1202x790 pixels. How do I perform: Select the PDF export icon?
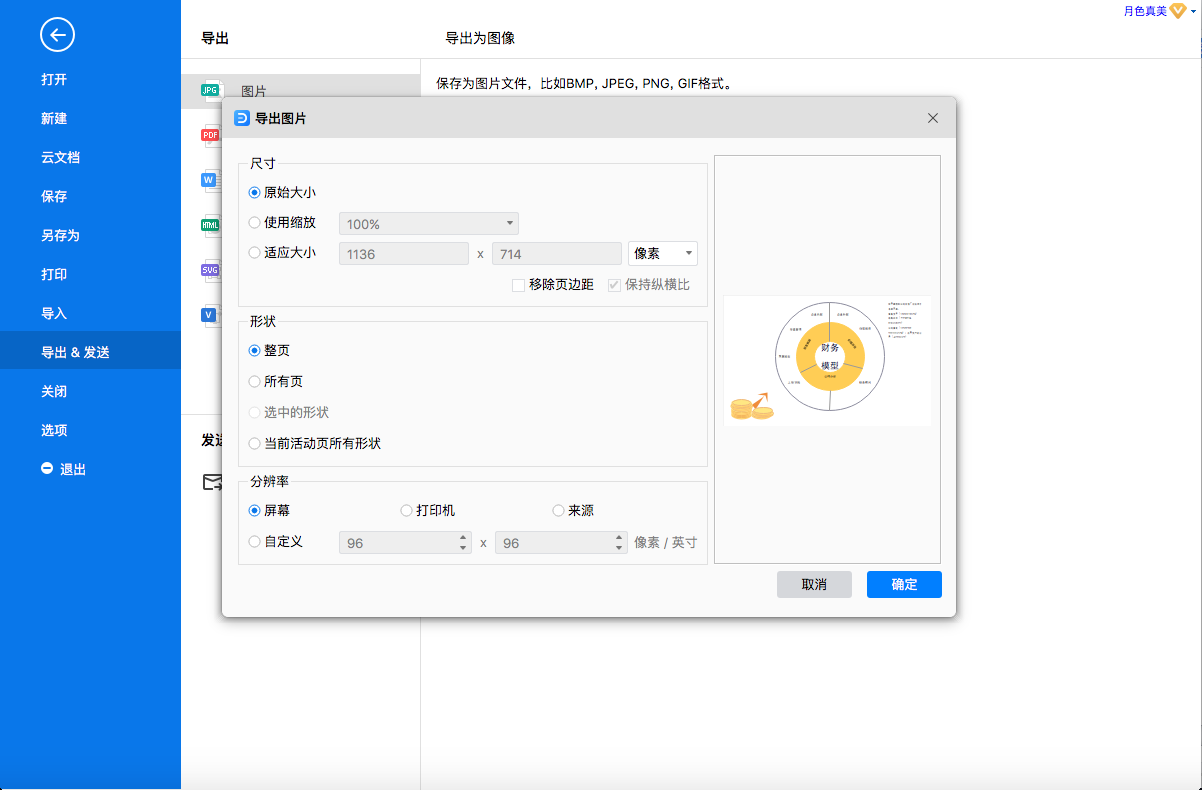[210, 135]
